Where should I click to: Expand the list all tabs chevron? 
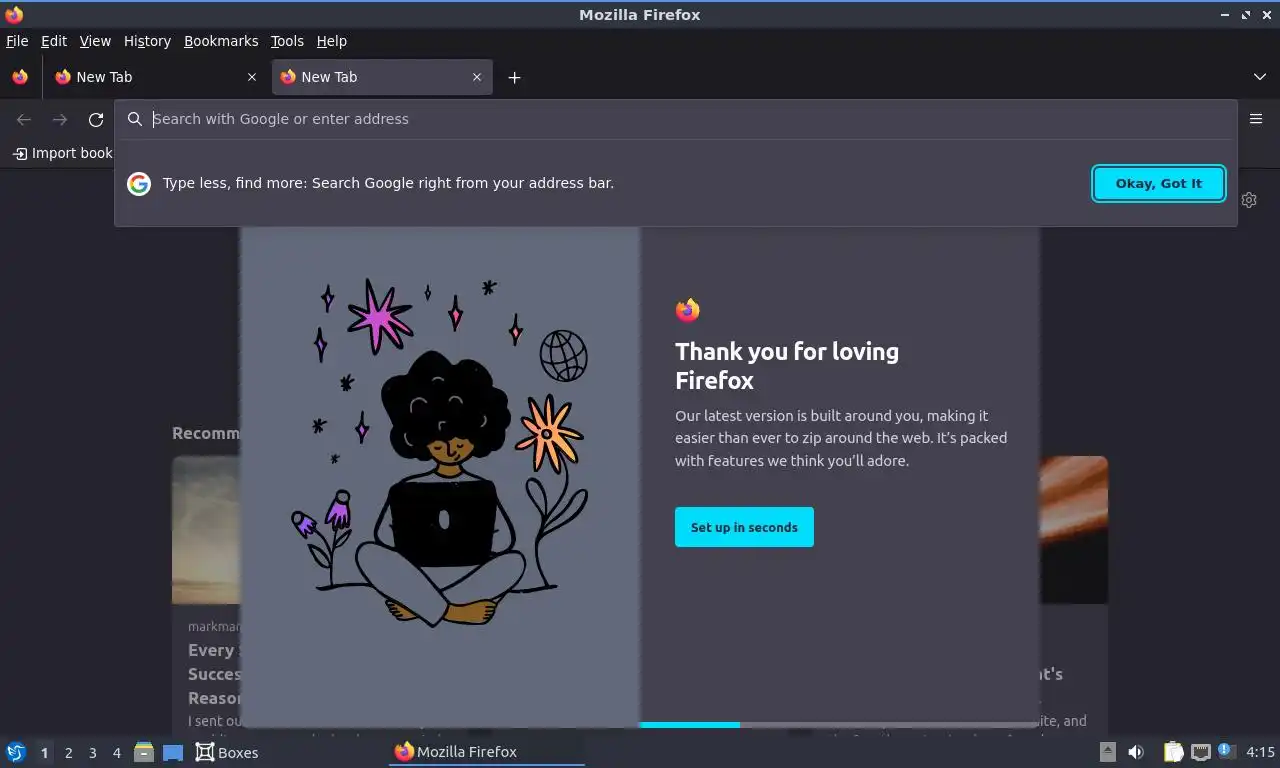(x=1260, y=77)
